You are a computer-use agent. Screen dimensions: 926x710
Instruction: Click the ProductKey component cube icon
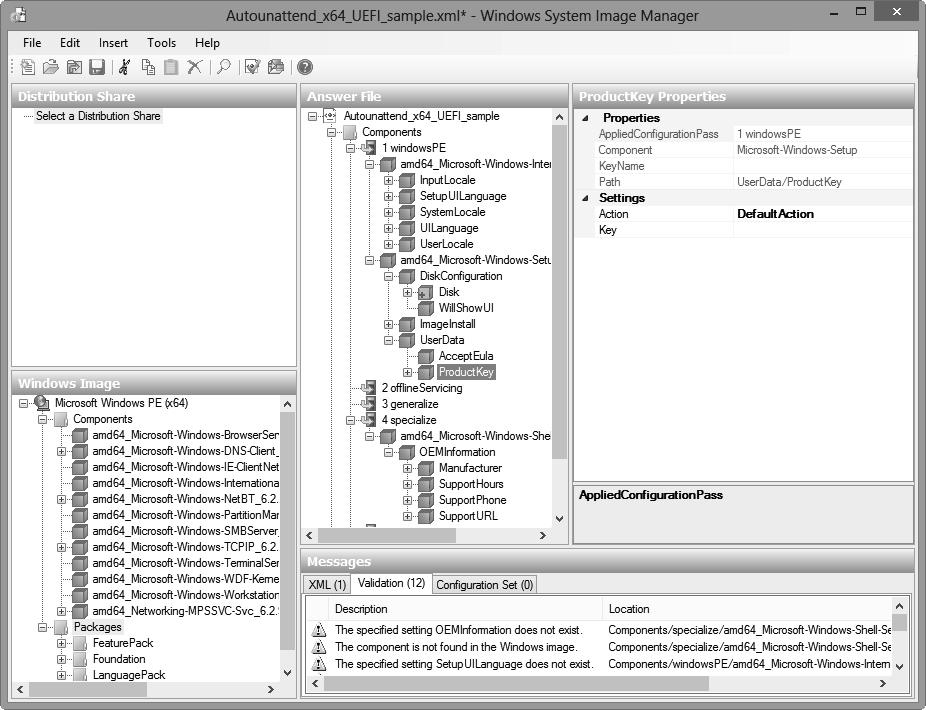426,372
